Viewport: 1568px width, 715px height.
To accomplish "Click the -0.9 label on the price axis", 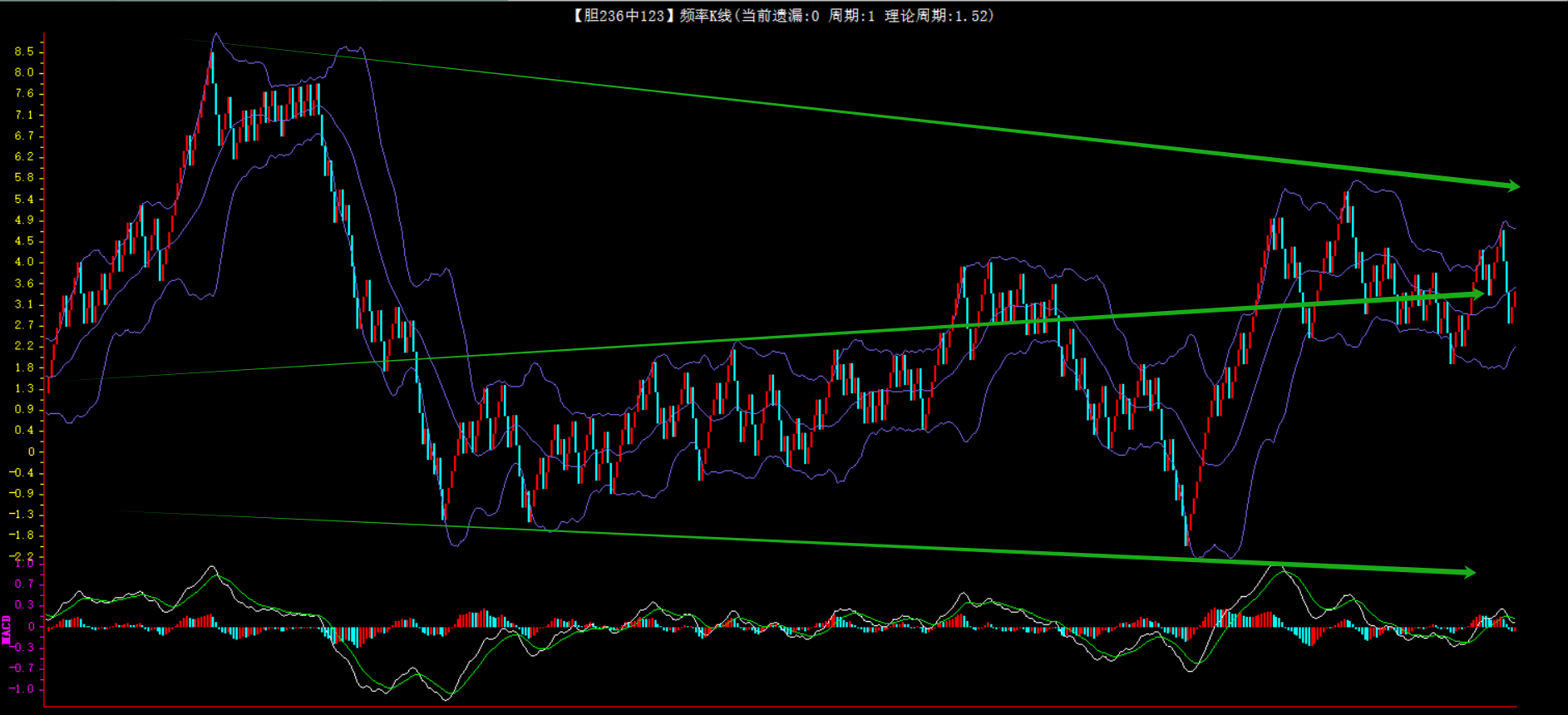I will coord(22,493).
